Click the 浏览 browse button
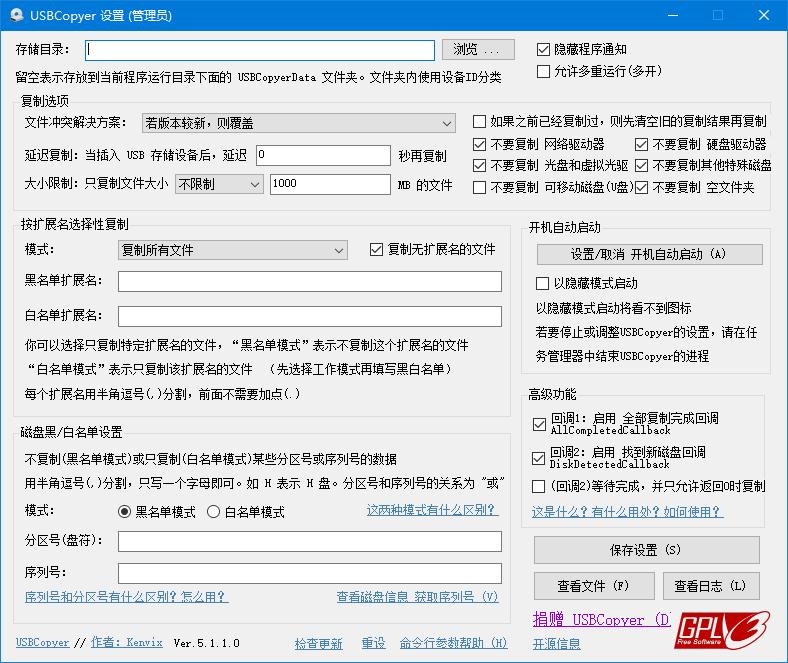This screenshot has width=788, height=663. click(478, 49)
